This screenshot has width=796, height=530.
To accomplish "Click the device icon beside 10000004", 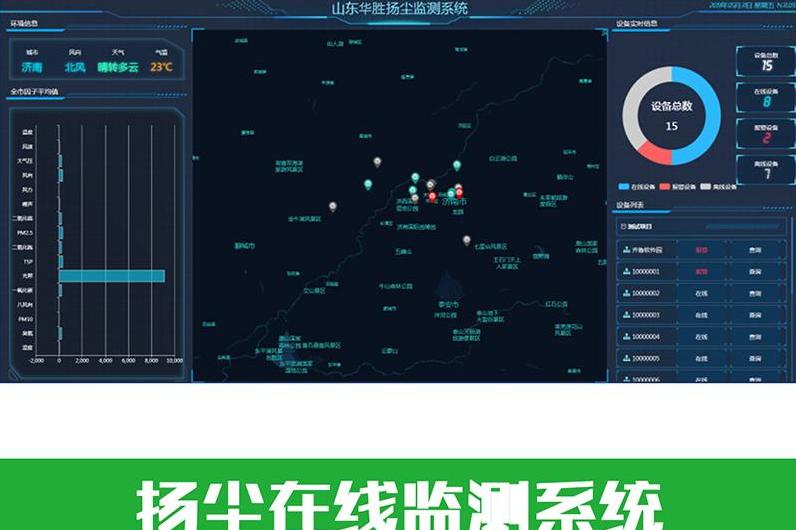I will point(626,336).
